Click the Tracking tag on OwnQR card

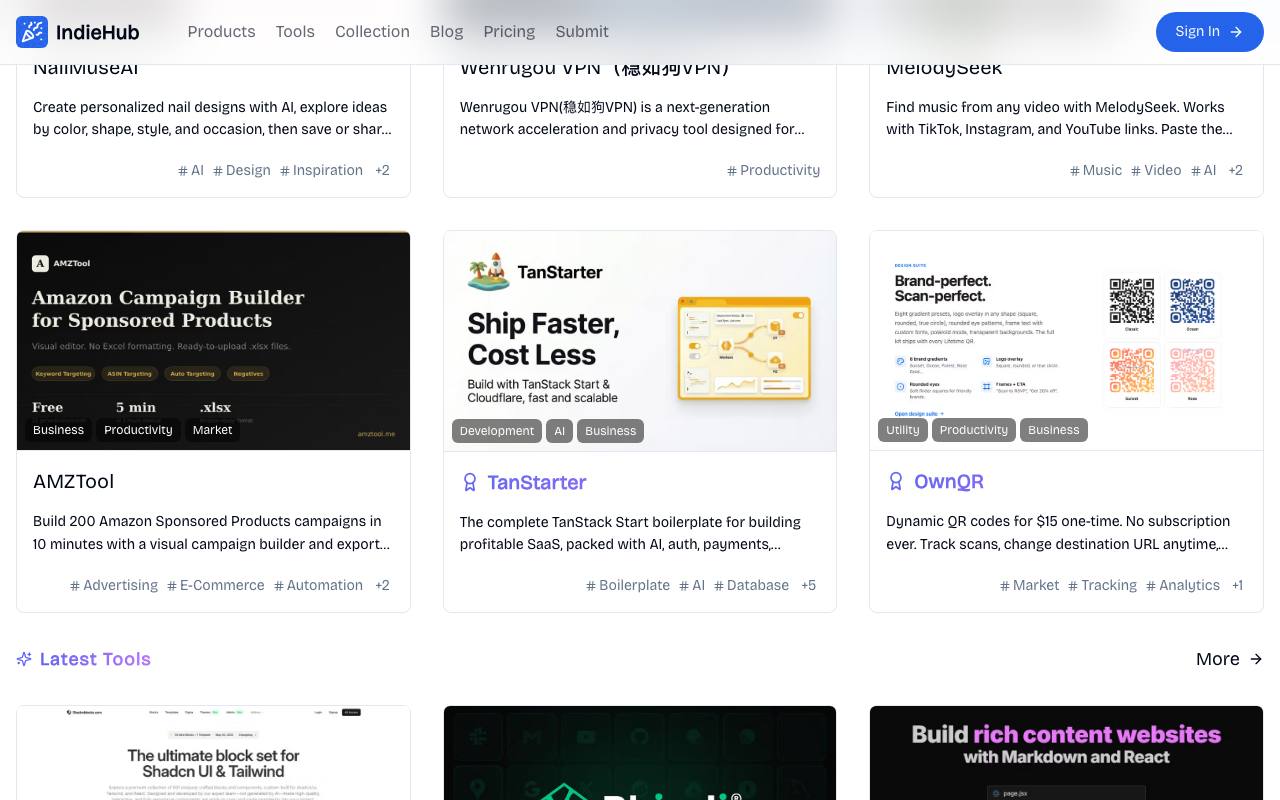[1103, 585]
